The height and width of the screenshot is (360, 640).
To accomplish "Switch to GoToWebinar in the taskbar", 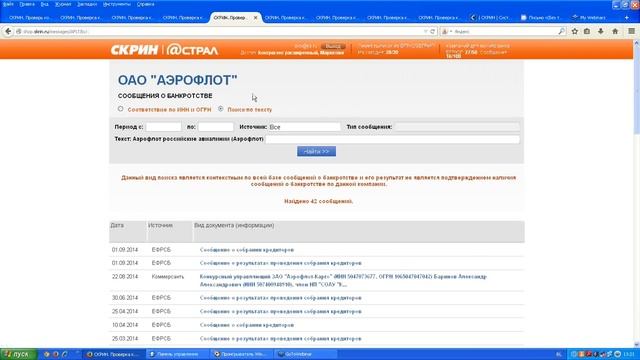I will click(x=305, y=354).
